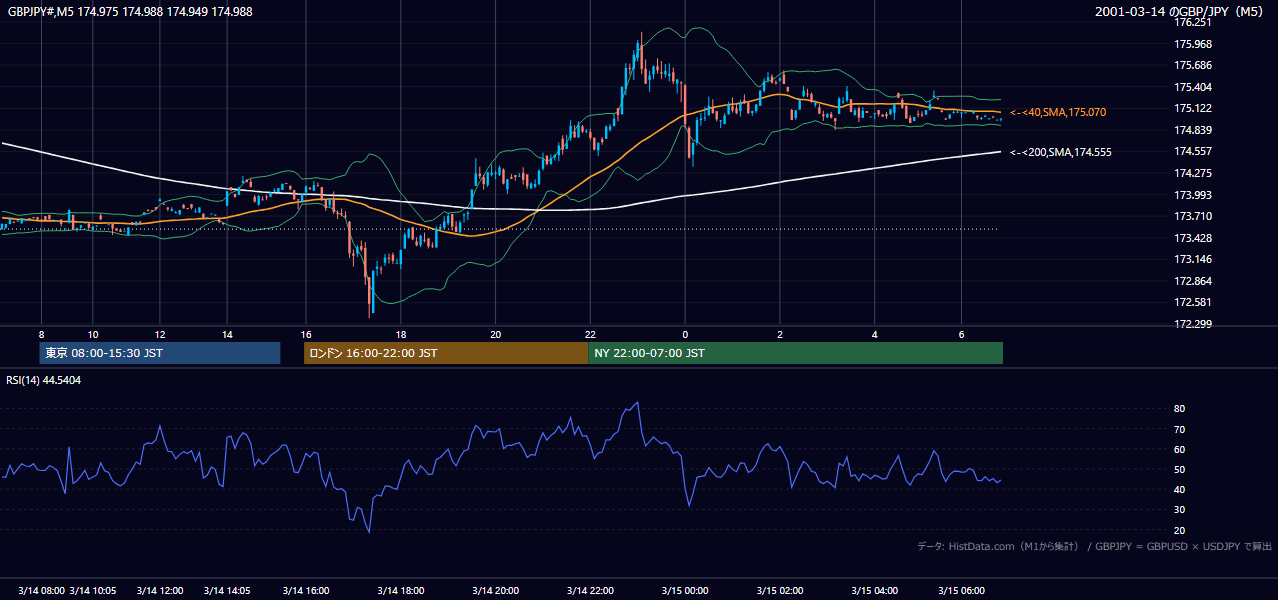Click hour label 16 under price chart
Screen dimensions: 1278x600
point(306,334)
